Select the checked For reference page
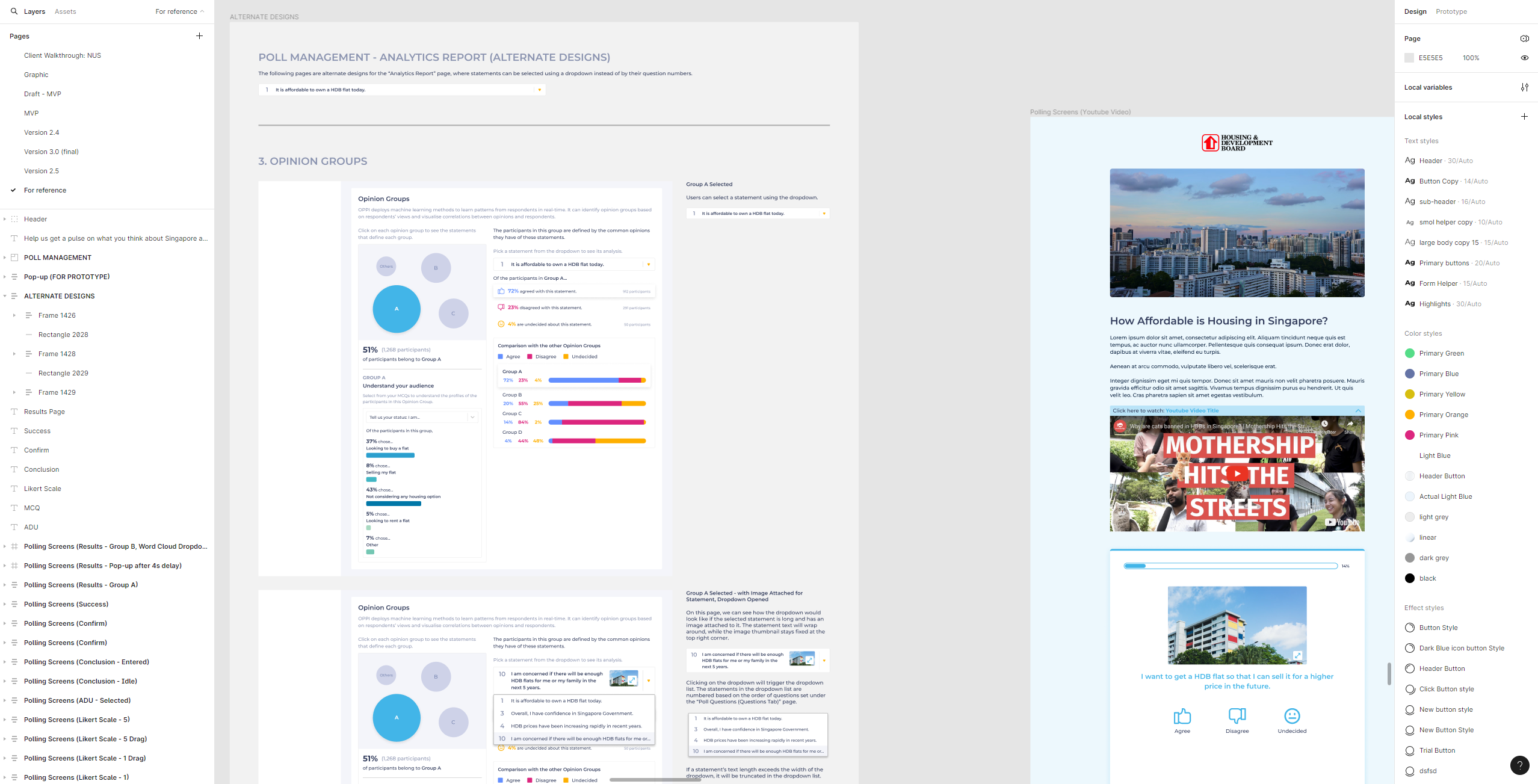Image resolution: width=1538 pixels, height=784 pixels. pos(45,190)
